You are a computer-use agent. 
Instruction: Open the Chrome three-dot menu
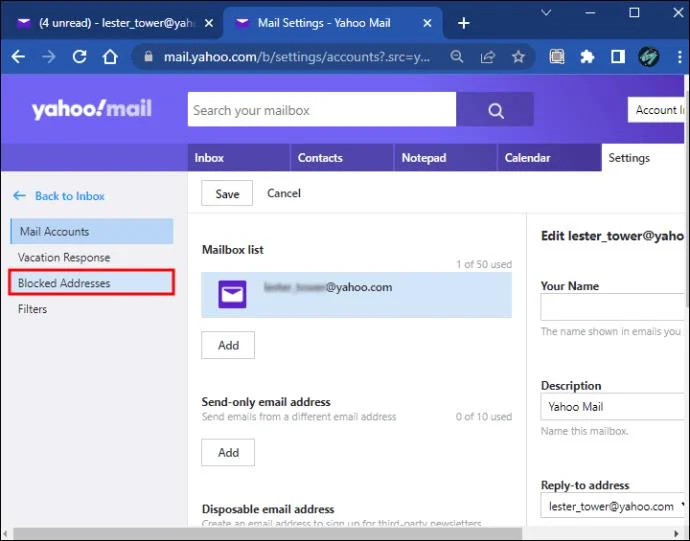pyautogui.click(x=680, y=56)
